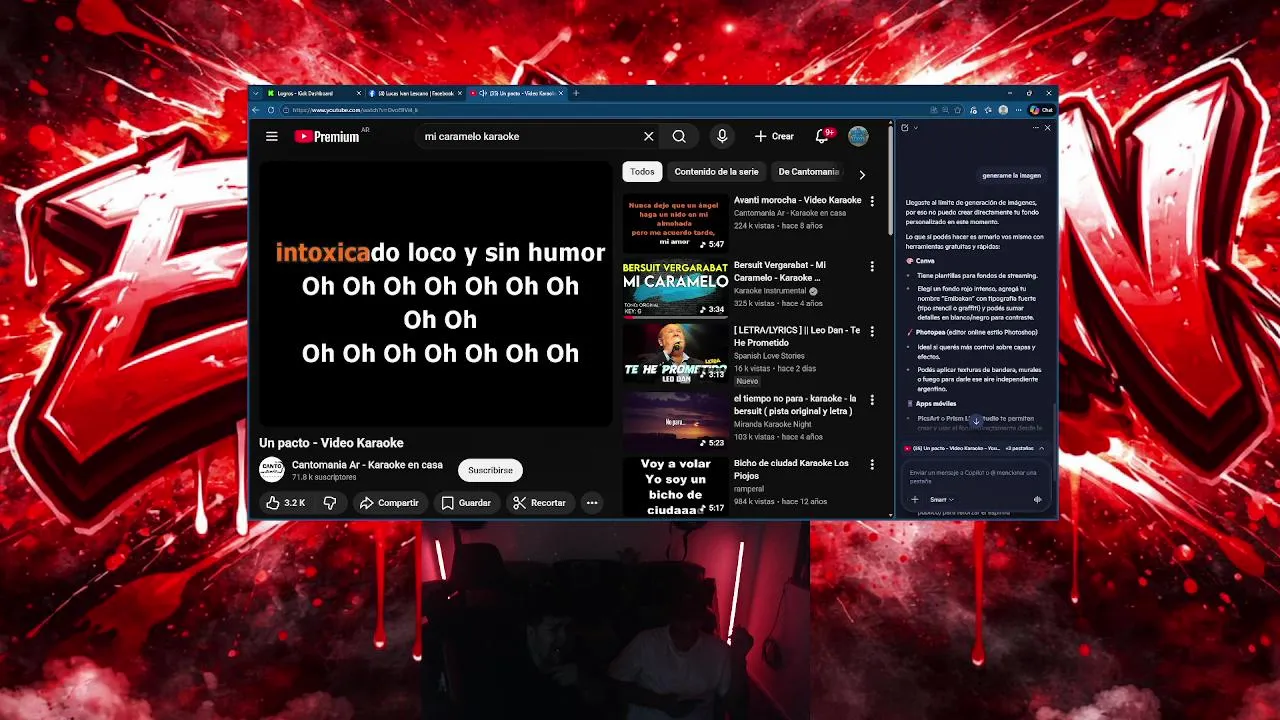Viewport: 1280px width, 720px height.
Task: Start a new Copilot chat with compose icon
Action: pyautogui.click(x=904, y=128)
